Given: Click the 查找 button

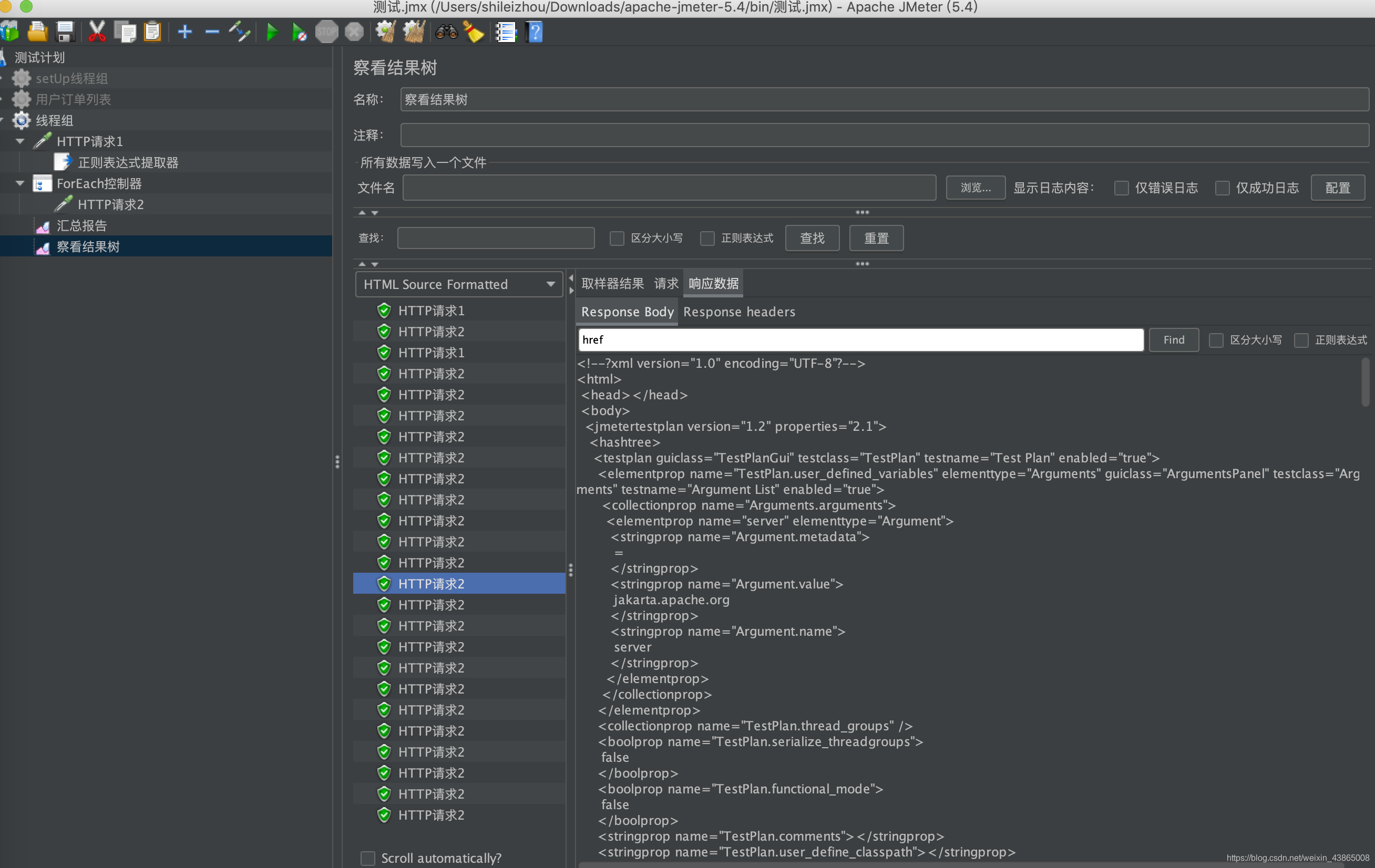Looking at the screenshot, I should [x=812, y=238].
